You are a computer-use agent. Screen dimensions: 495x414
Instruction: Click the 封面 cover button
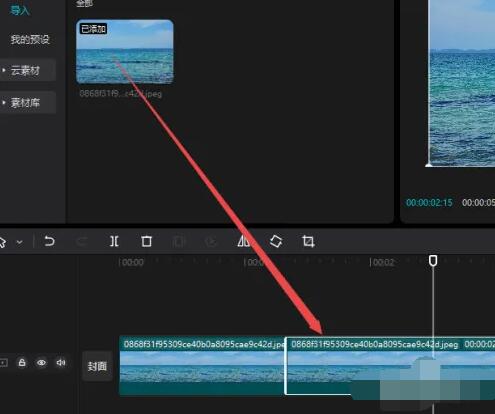pos(97,366)
